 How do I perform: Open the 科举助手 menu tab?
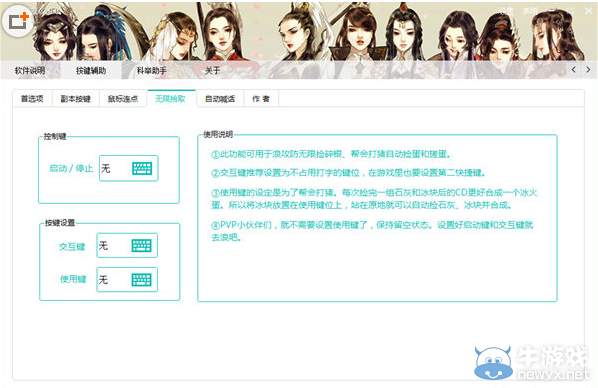tap(151, 70)
